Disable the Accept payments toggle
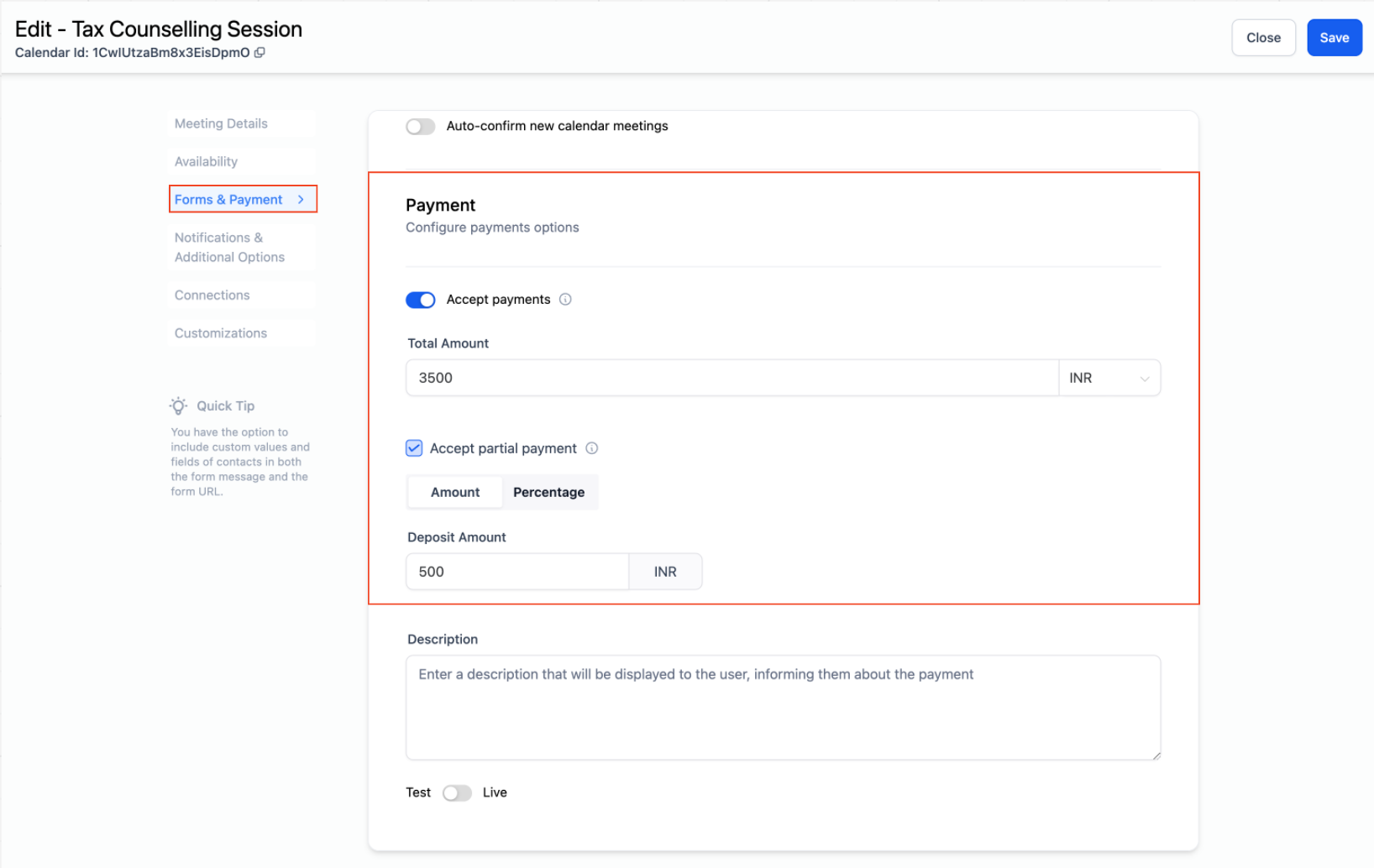This screenshot has width=1374, height=868. (x=420, y=300)
